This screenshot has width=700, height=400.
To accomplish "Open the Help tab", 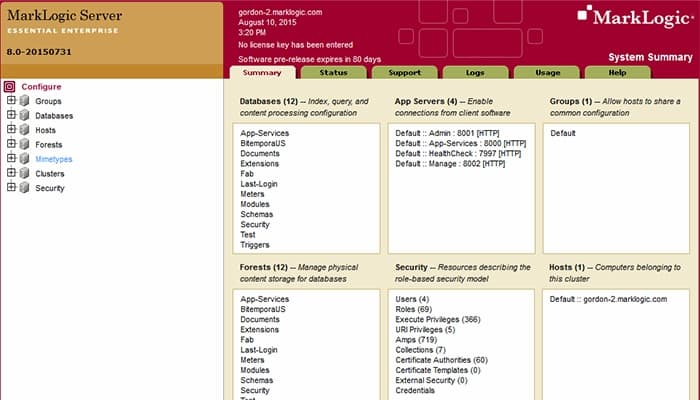I will (618, 72).
